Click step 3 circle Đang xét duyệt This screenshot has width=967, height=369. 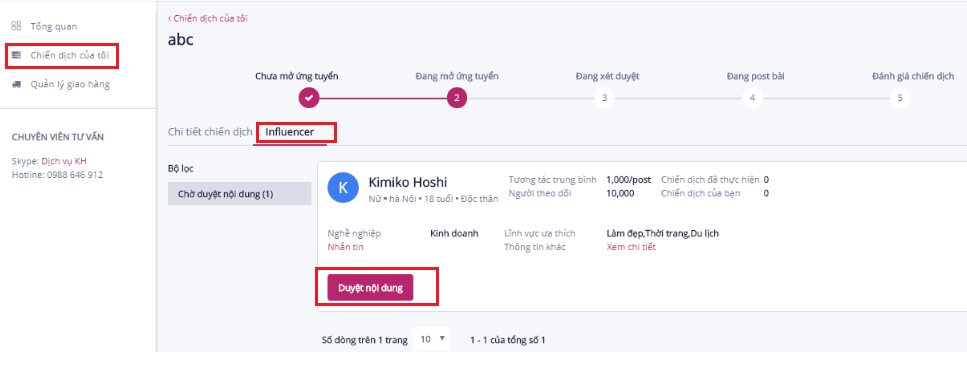pos(604,97)
